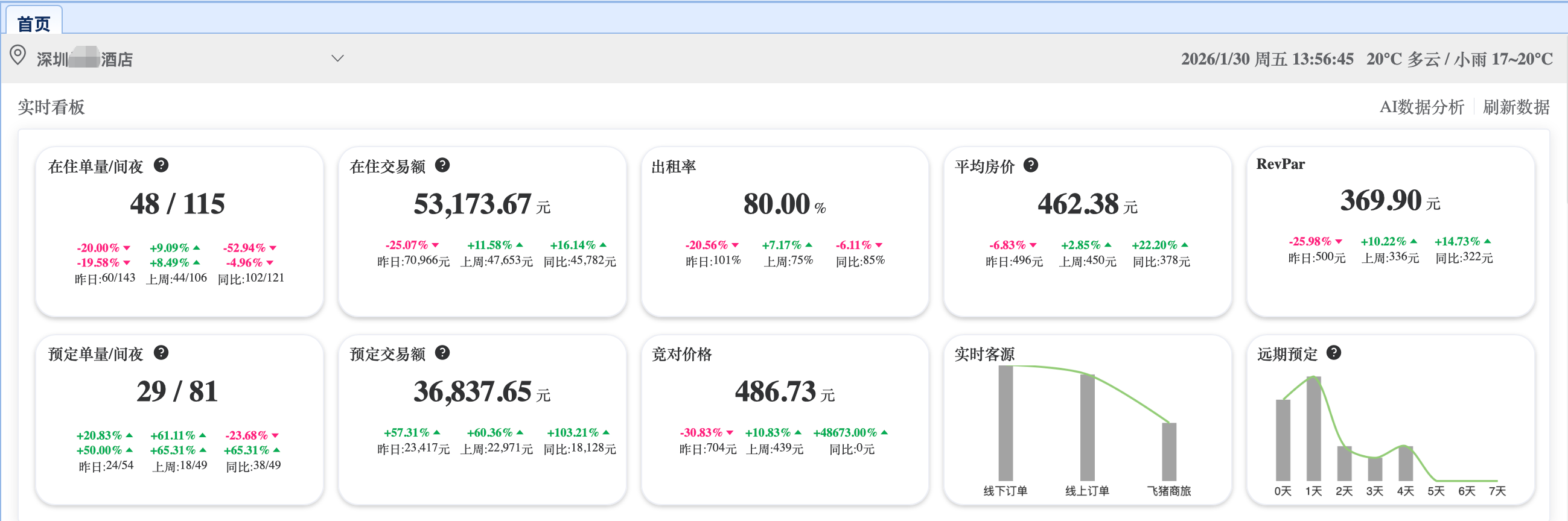
Task: Select the 线下订单 bar in 实时客源
Action: [1005, 423]
